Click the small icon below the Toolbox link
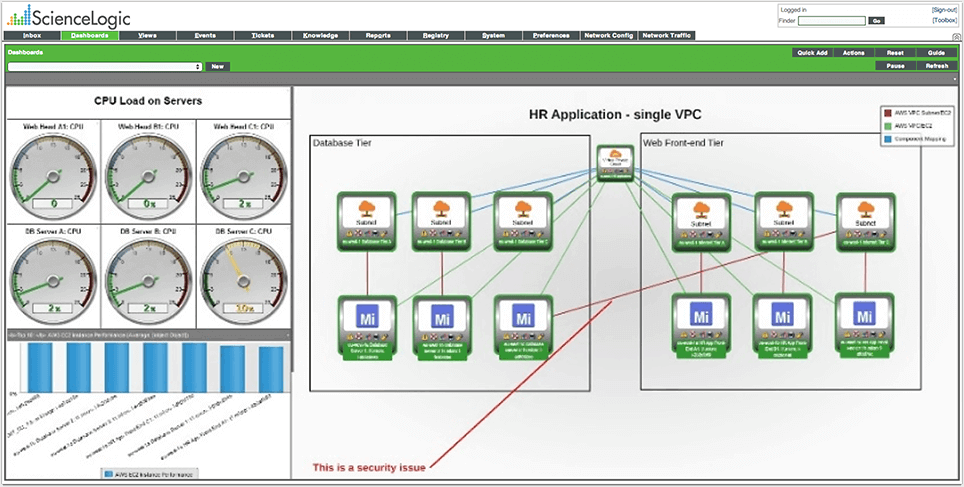This screenshot has height=487, width=964. (955, 36)
